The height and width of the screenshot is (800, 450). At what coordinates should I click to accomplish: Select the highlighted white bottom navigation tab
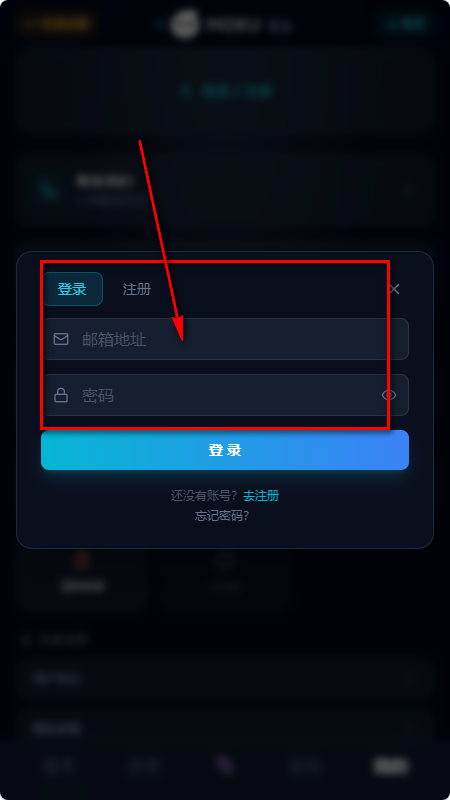coord(391,766)
